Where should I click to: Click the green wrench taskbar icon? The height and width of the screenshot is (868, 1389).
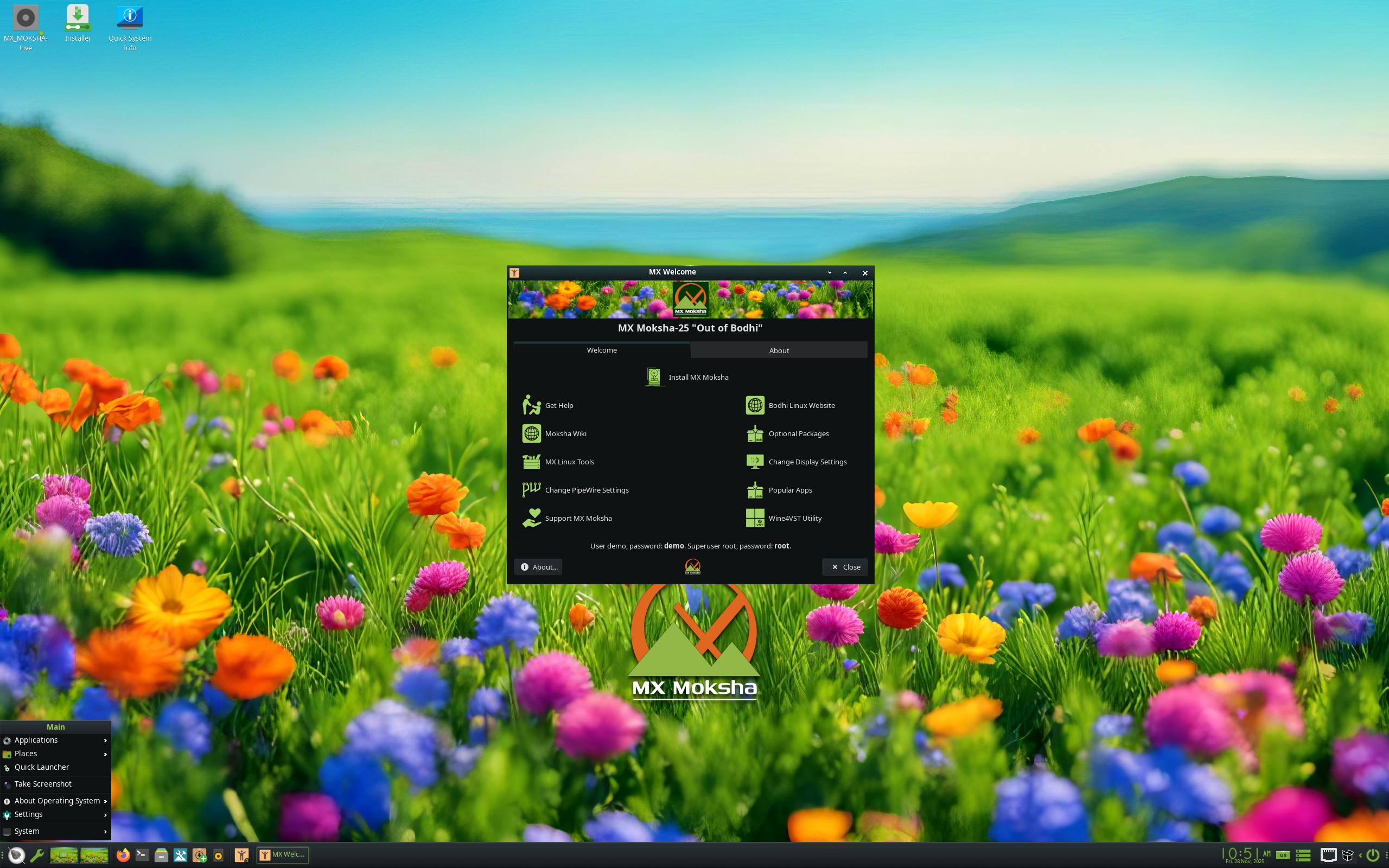37,855
